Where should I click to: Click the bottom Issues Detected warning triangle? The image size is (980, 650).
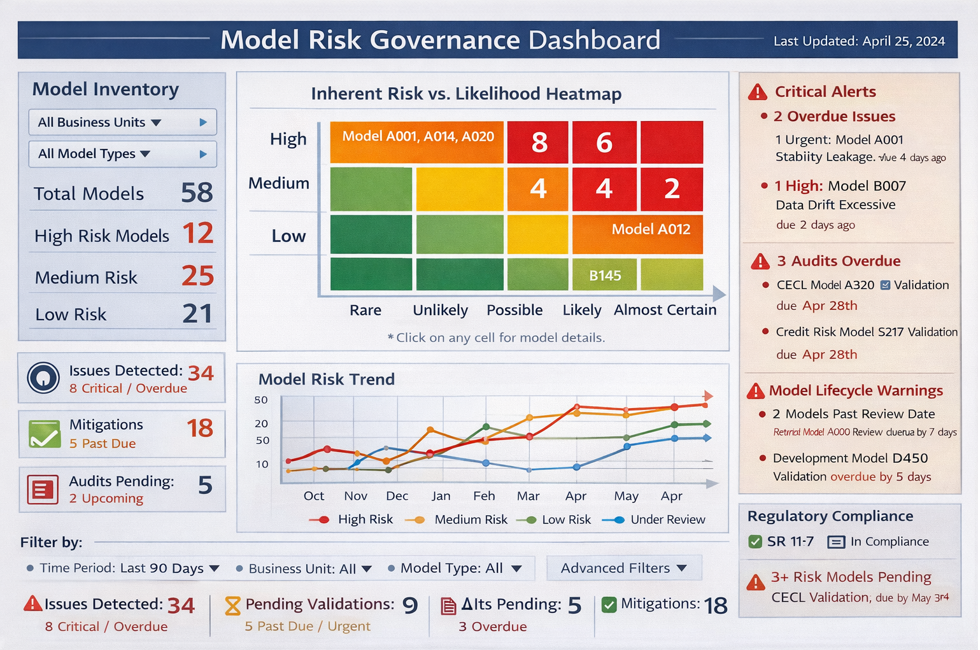pyautogui.click(x=32, y=604)
